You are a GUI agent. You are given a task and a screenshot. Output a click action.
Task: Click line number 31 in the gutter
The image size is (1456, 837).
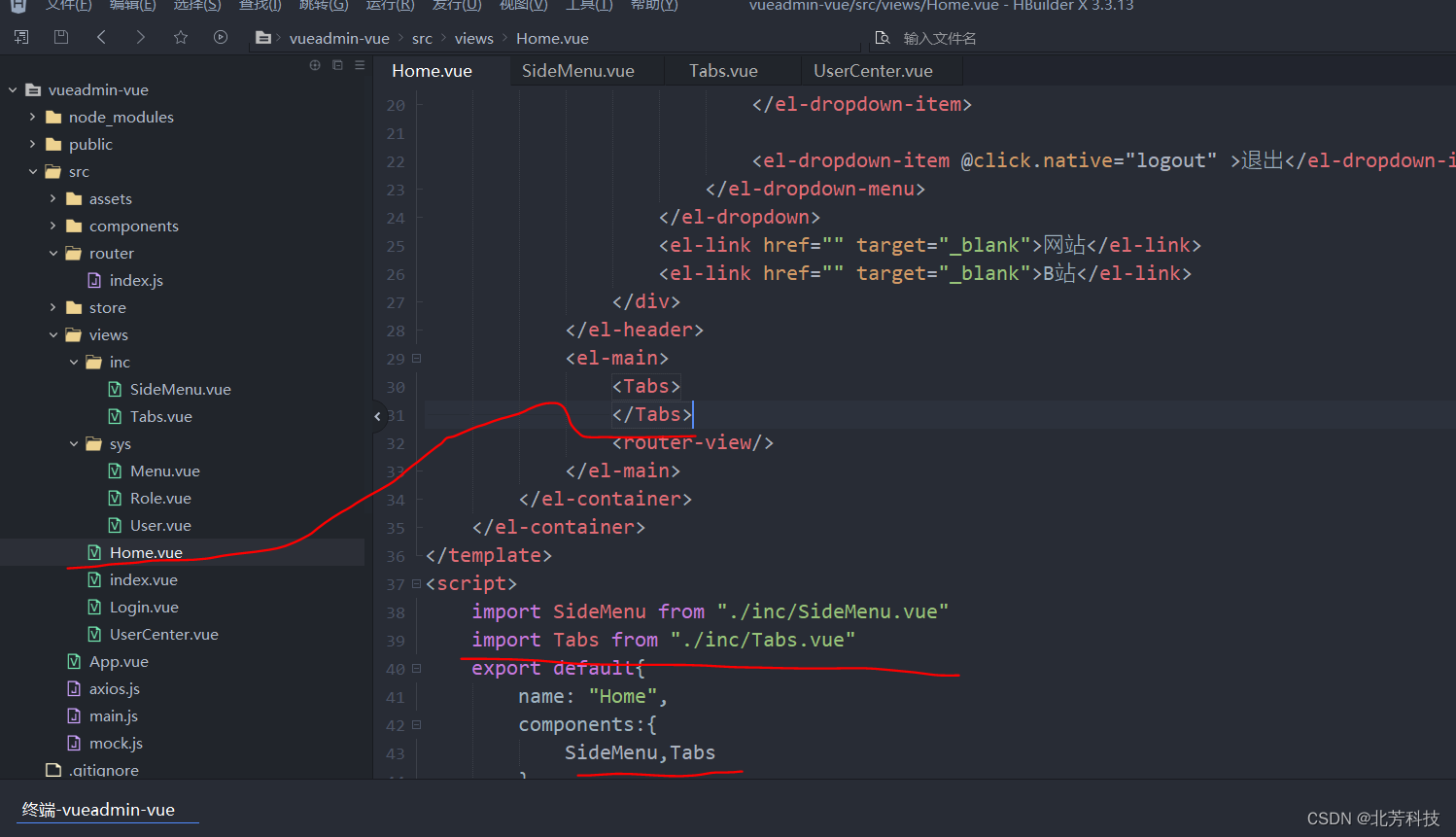(x=396, y=415)
